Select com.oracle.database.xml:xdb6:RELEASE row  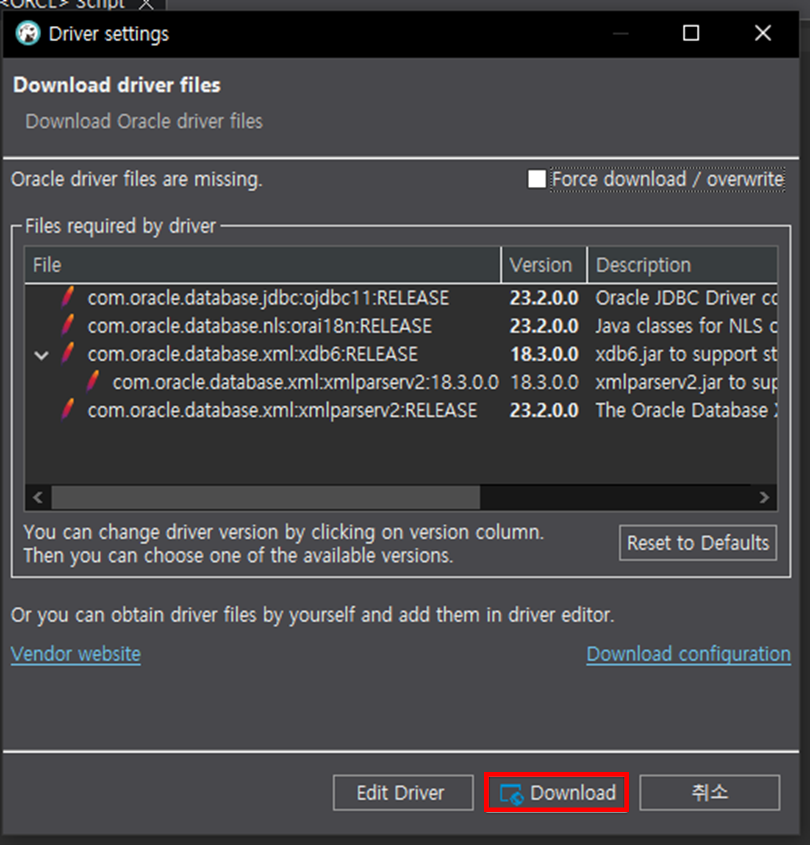(x=401, y=354)
